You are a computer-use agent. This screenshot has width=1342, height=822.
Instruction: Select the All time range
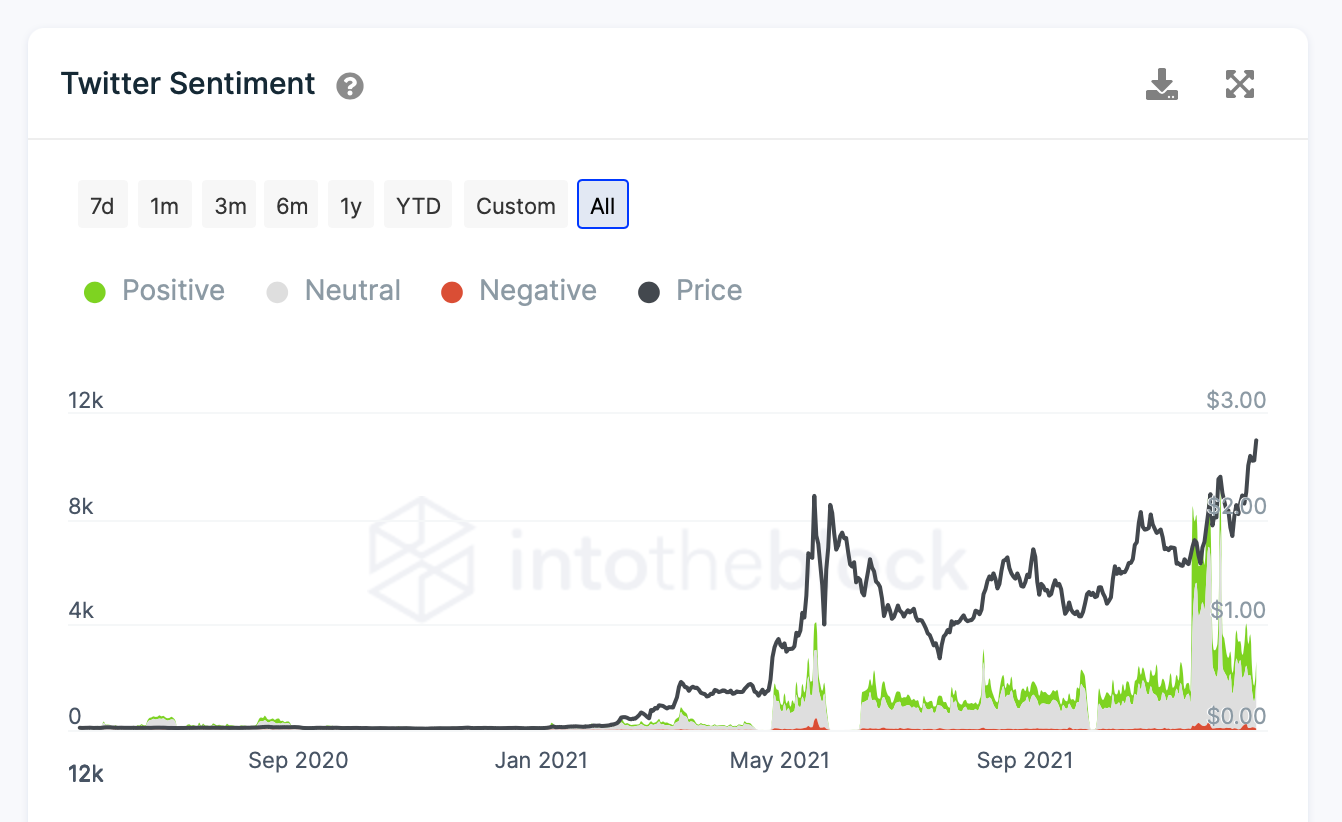[x=603, y=205]
